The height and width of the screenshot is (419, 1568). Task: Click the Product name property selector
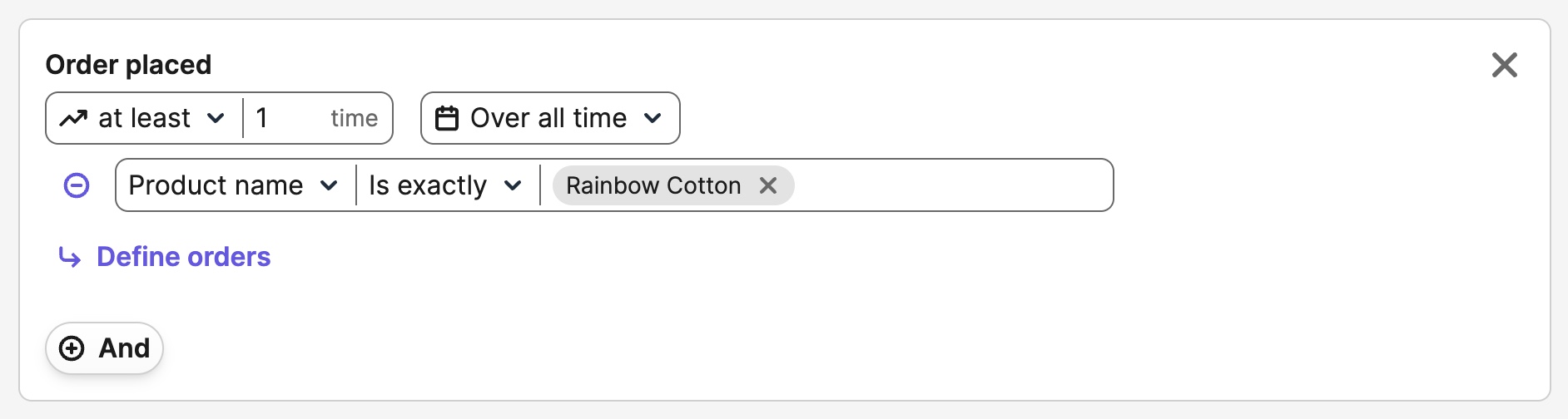pyautogui.click(x=216, y=185)
